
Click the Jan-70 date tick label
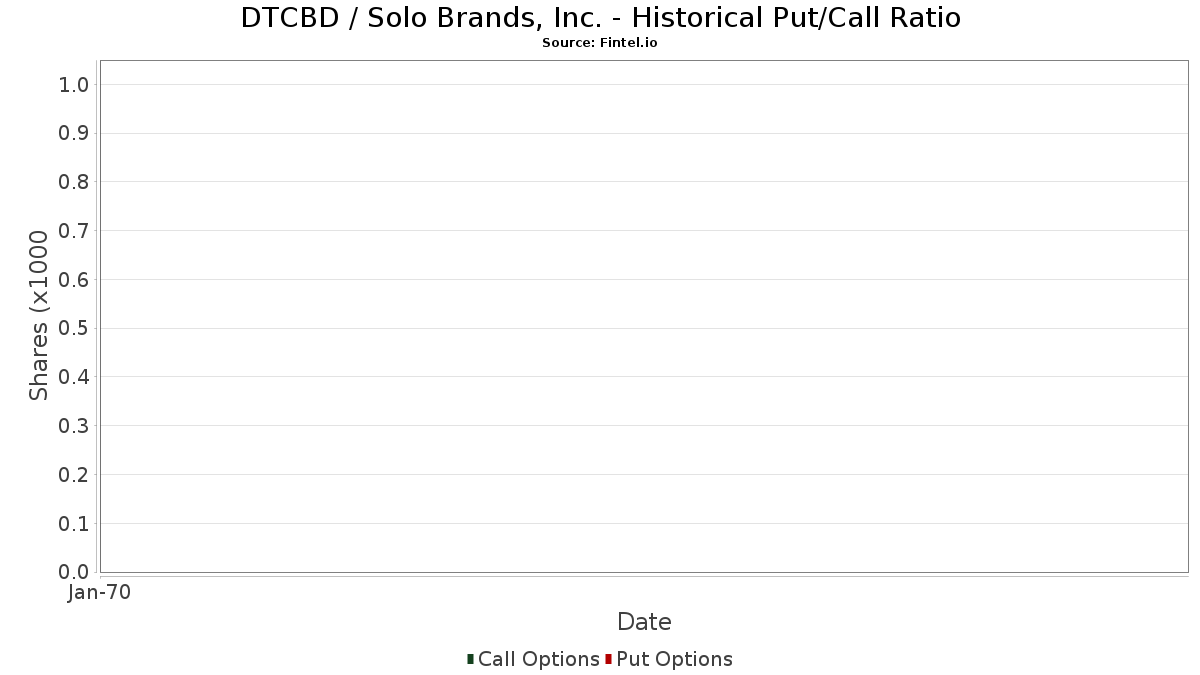[99, 593]
